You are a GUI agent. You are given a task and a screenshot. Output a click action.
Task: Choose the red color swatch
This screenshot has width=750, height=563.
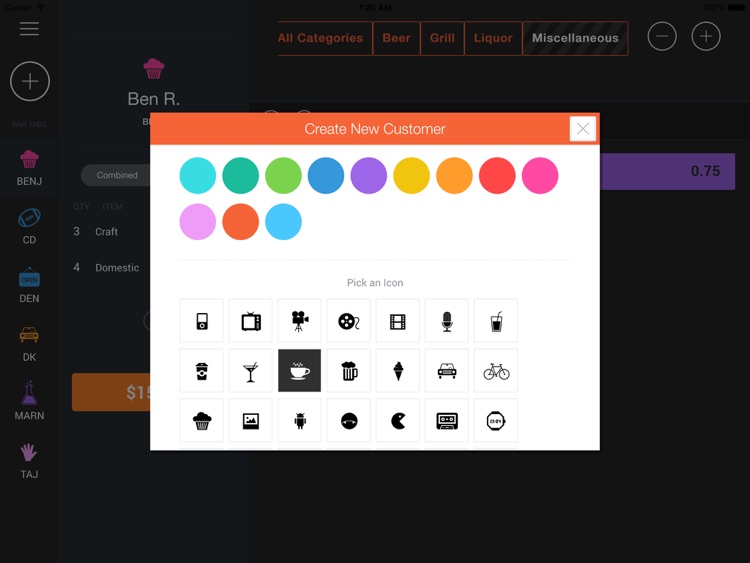click(497, 176)
